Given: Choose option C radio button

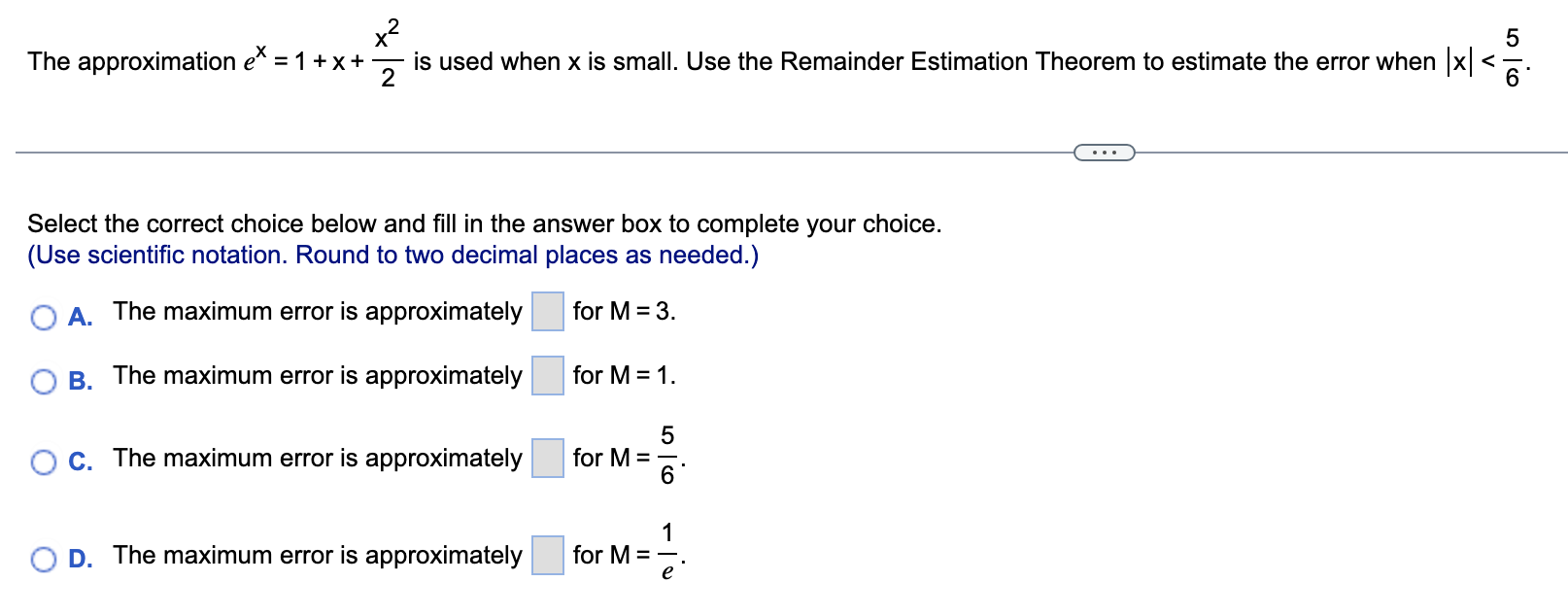Looking at the screenshot, I should click(44, 462).
